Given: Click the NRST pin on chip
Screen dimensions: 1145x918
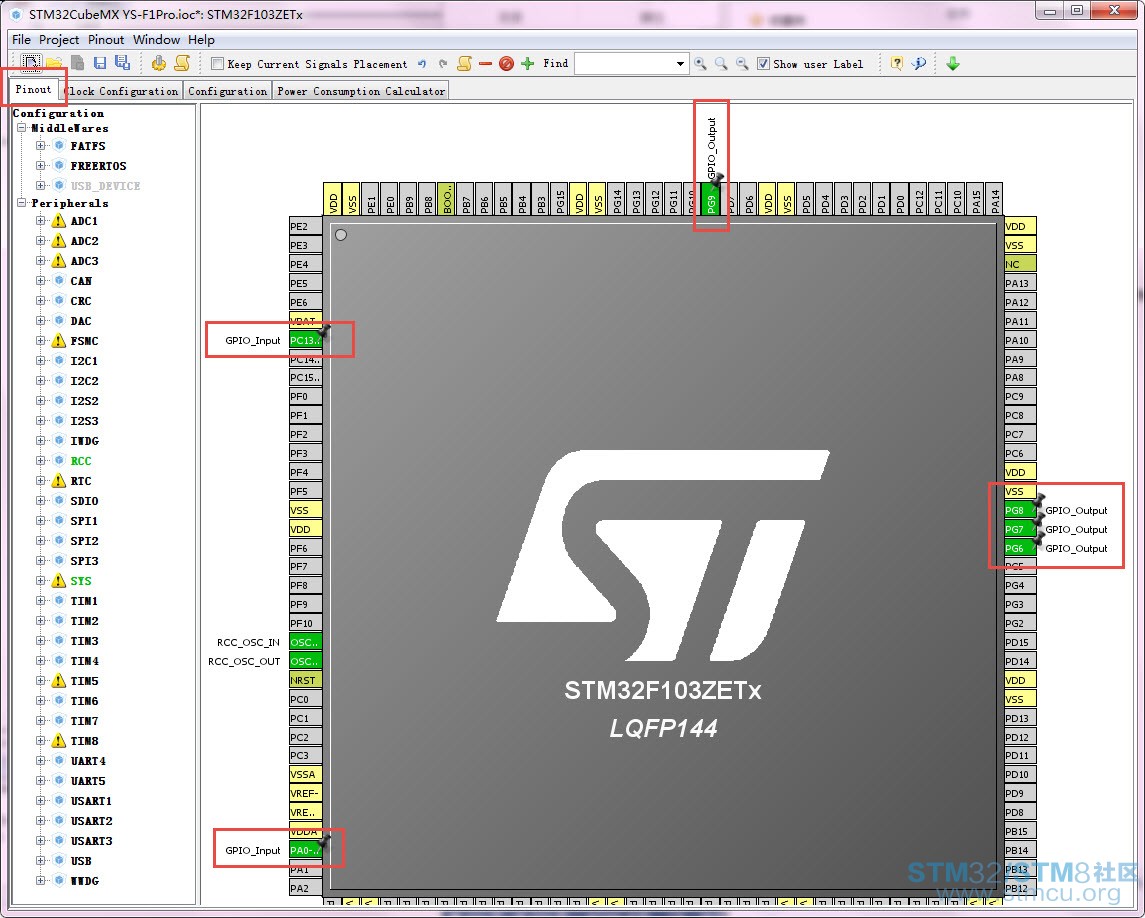Looking at the screenshot, I should coord(305,680).
